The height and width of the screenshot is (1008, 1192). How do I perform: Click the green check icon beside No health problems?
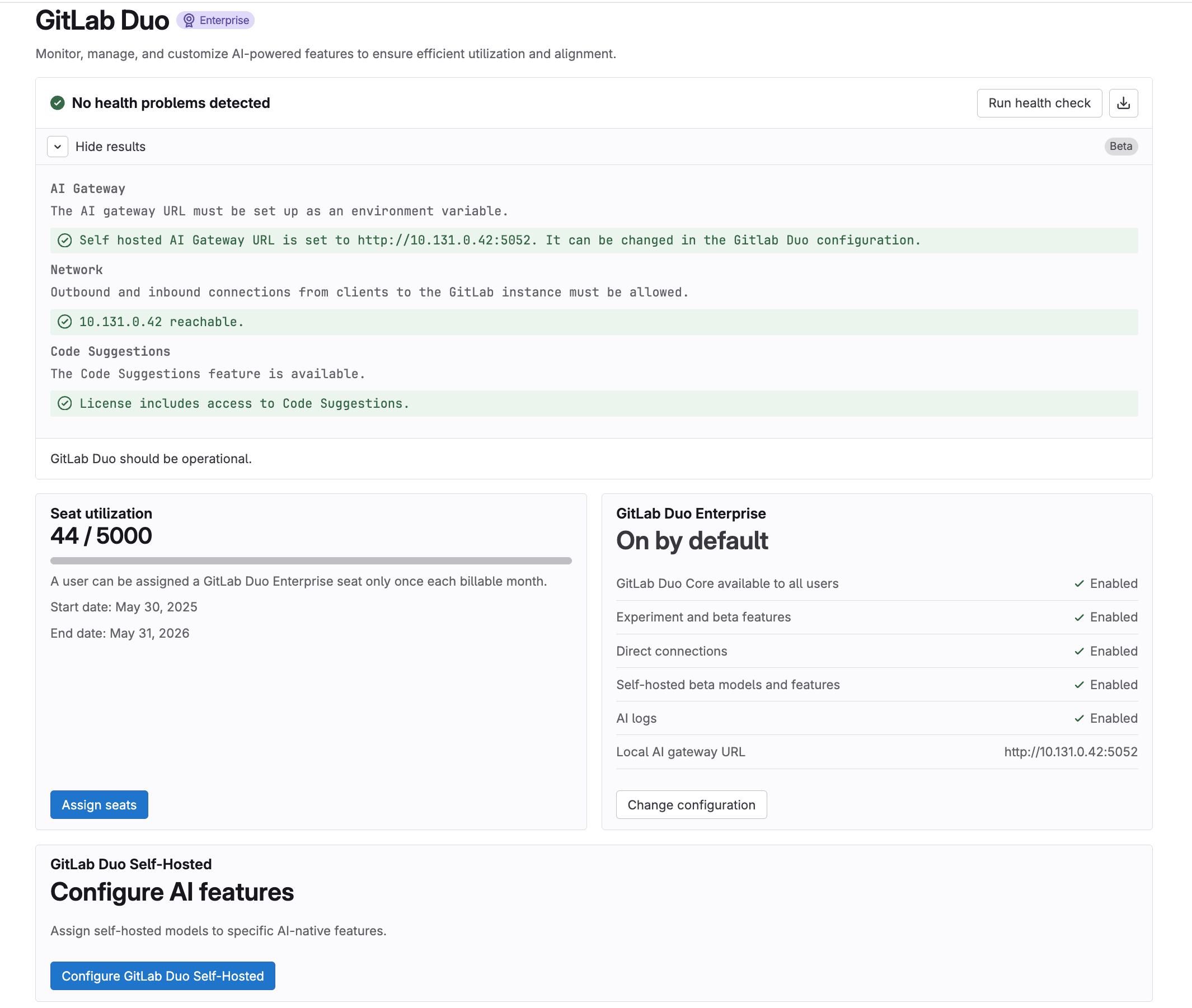pyautogui.click(x=58, y=103)
